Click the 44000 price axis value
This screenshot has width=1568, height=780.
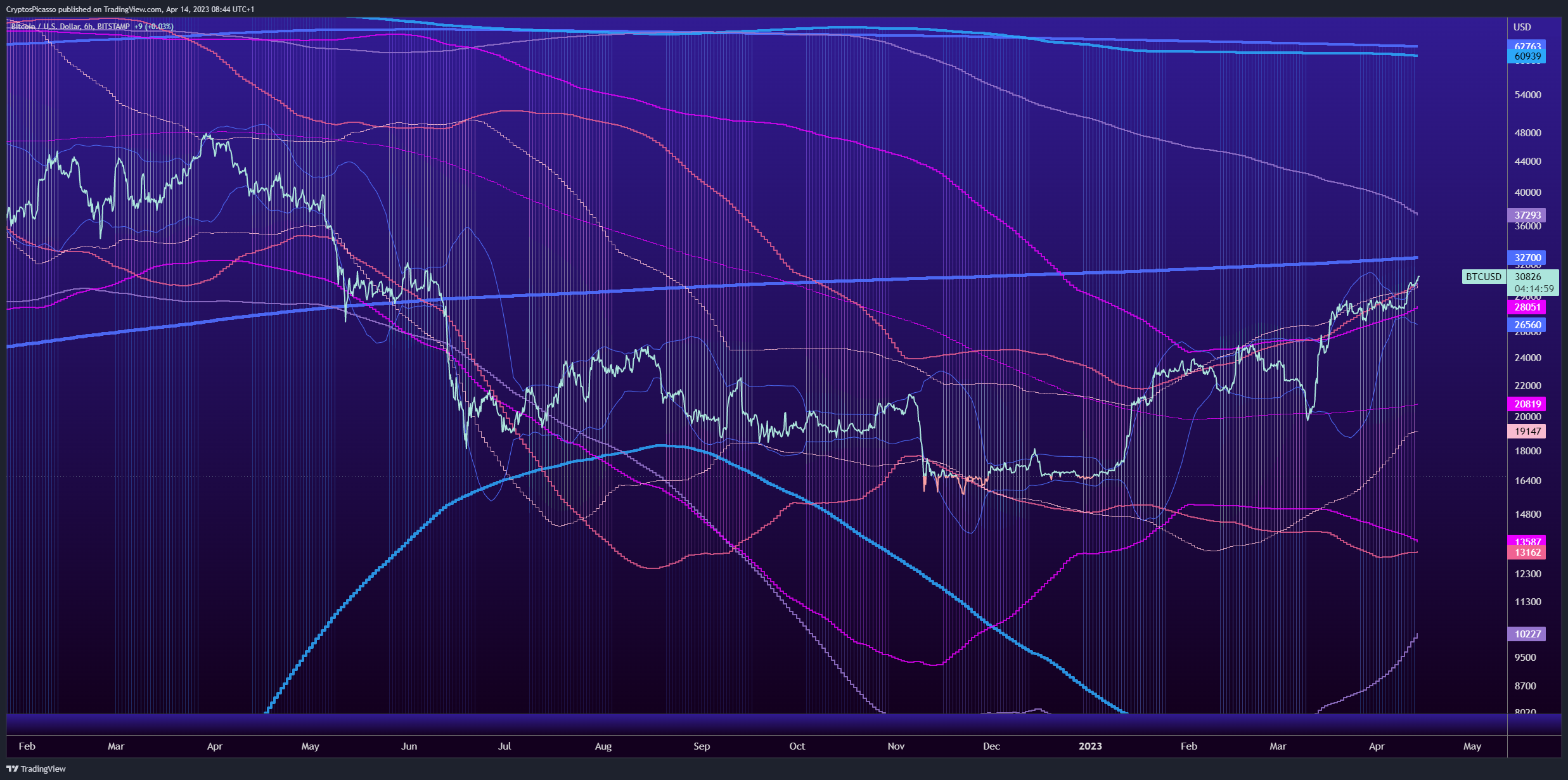point(1527,161)
